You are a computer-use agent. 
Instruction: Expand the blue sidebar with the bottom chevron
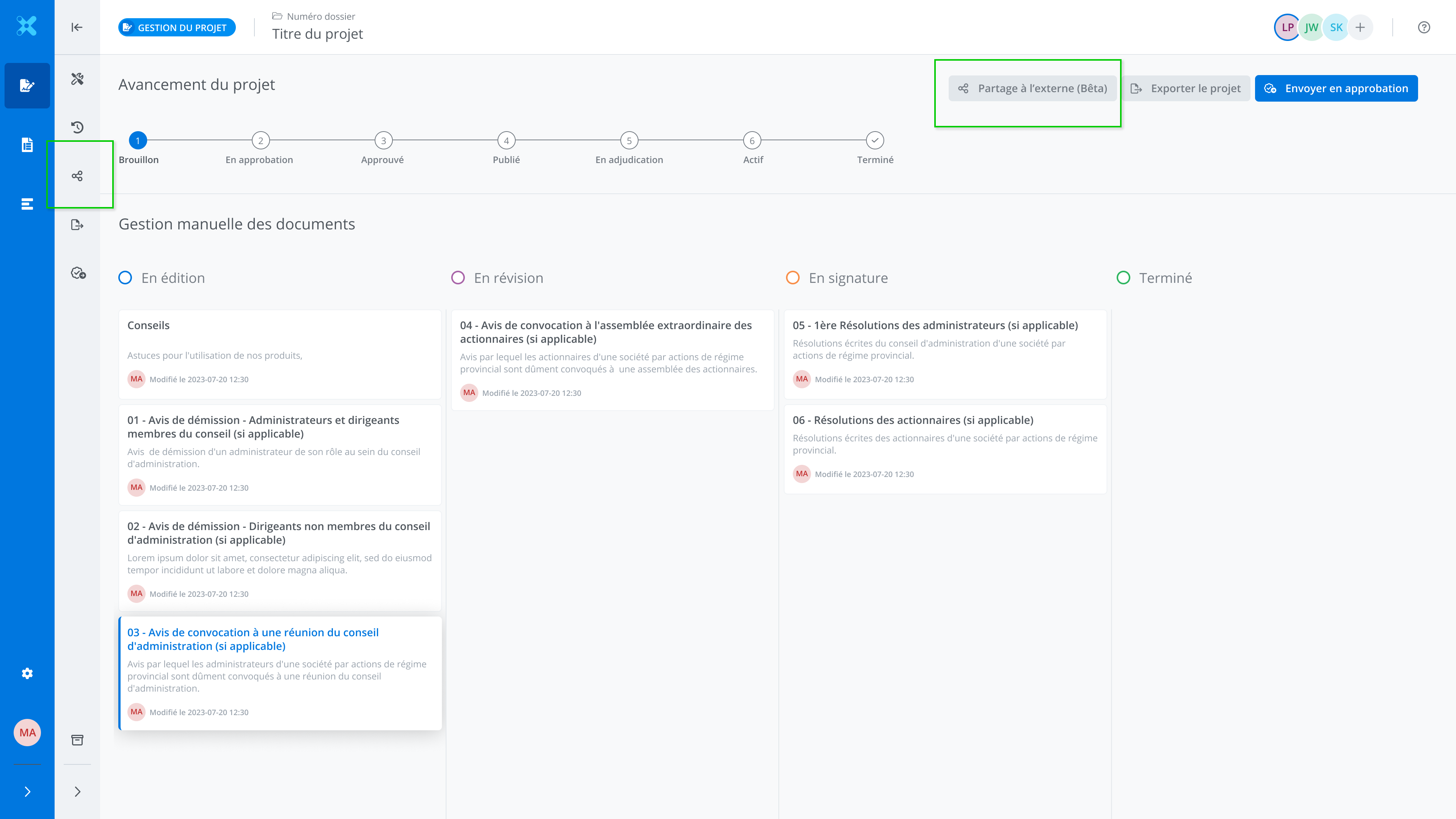27,791
